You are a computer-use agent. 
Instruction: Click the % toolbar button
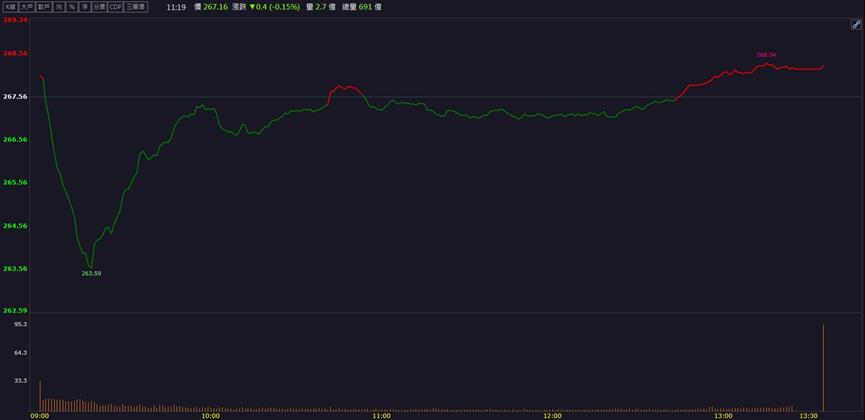(x=72, y=7)
